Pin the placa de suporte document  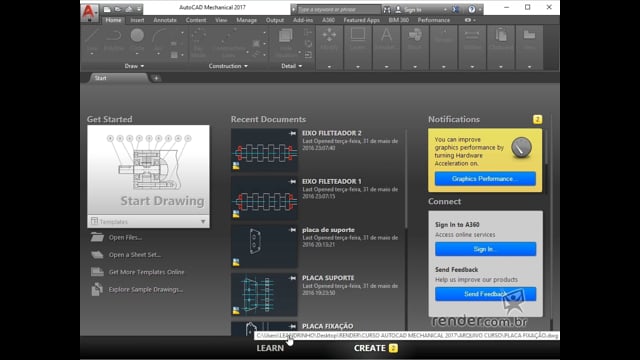292,230
